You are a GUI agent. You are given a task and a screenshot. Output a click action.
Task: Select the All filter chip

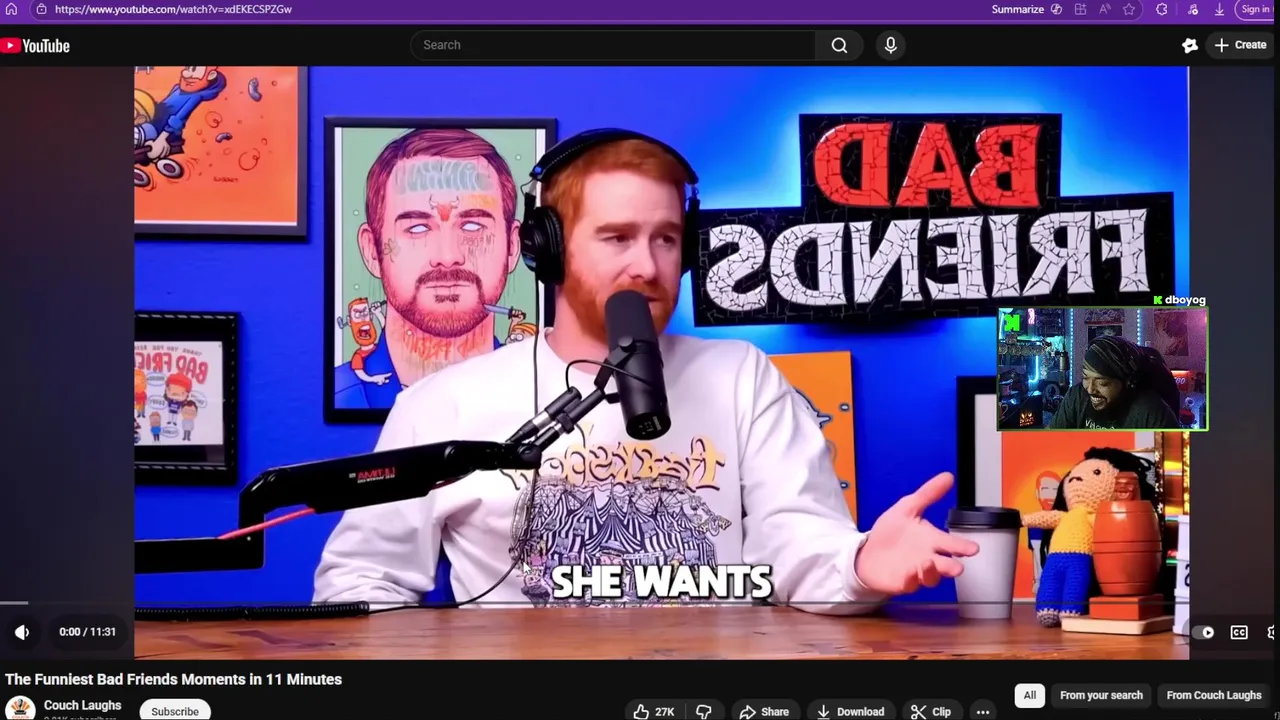1030,695
